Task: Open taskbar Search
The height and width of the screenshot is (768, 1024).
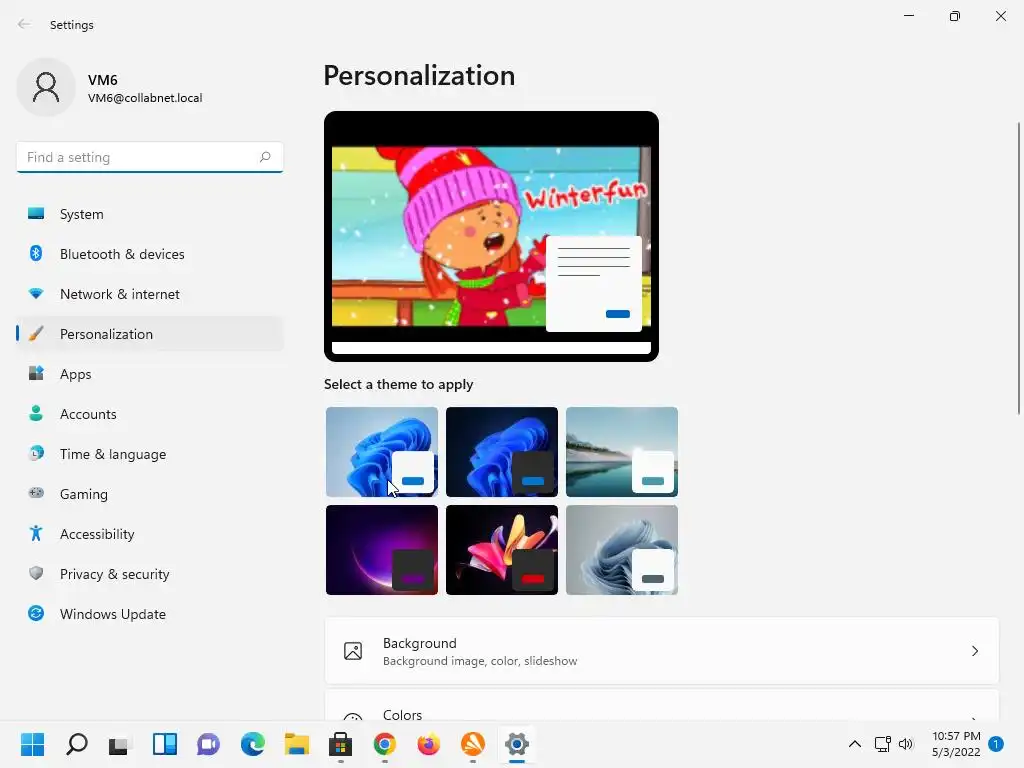Action: click(76, 744)
